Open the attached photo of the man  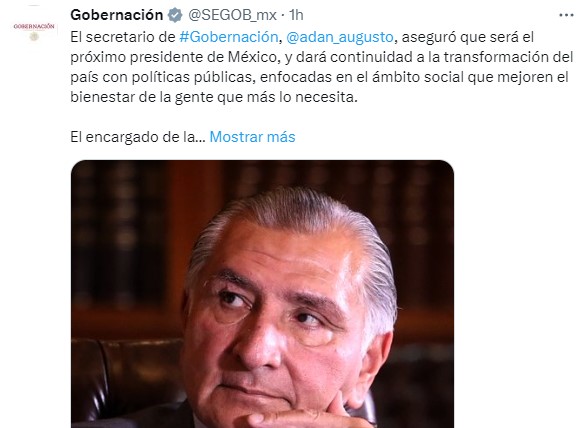pos(262,294)
